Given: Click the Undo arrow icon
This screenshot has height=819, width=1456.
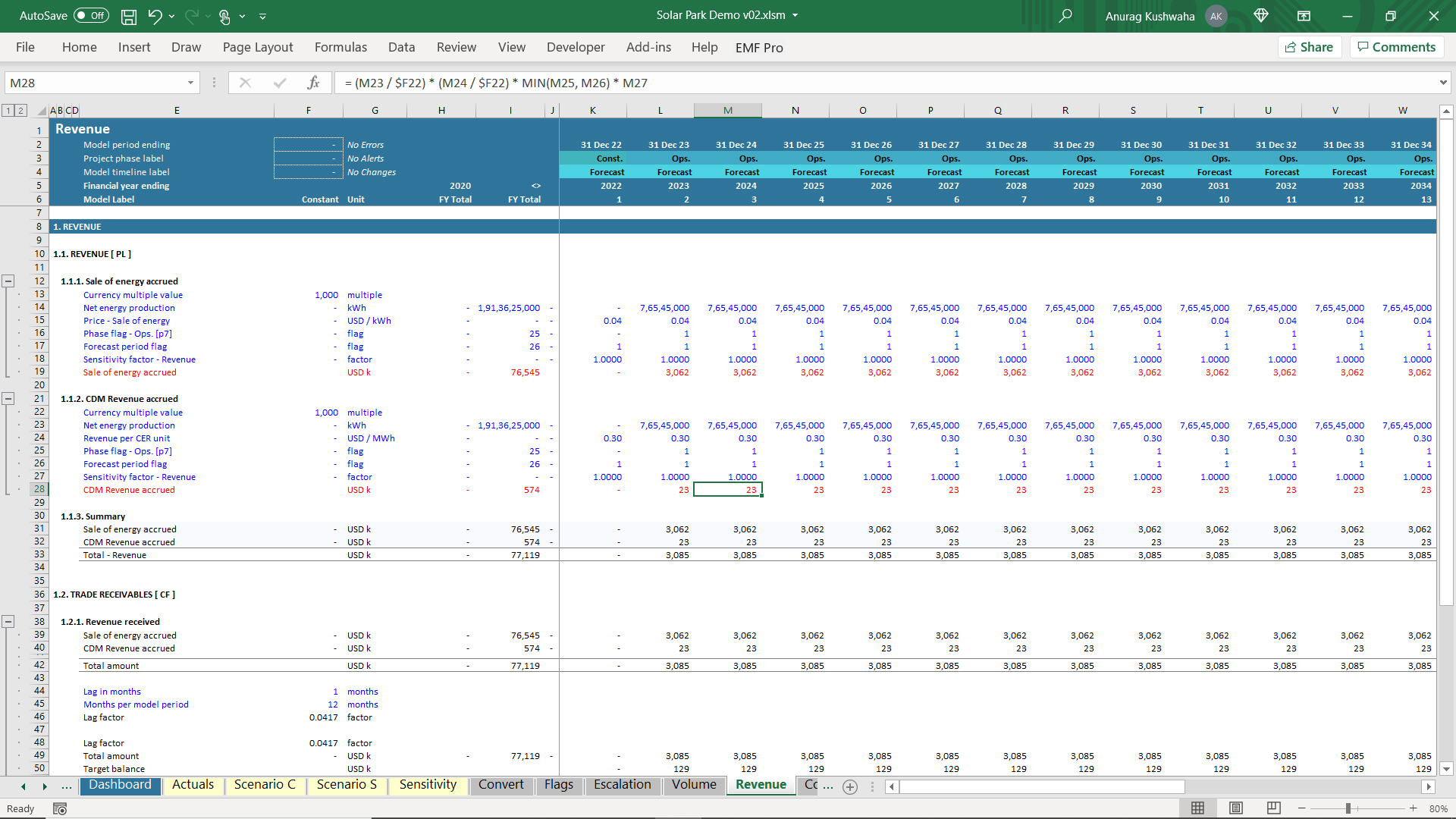Looking at the screenshot, I should (155, 16).
